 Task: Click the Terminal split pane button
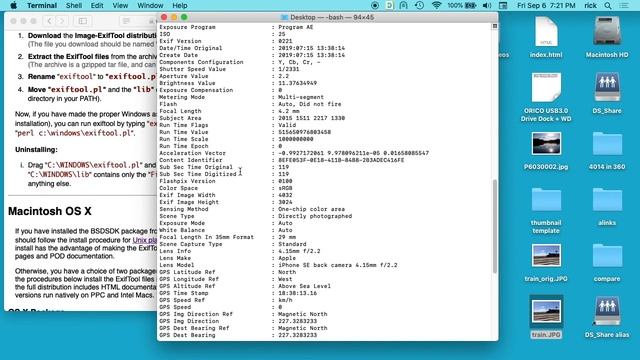coord(495,26)
